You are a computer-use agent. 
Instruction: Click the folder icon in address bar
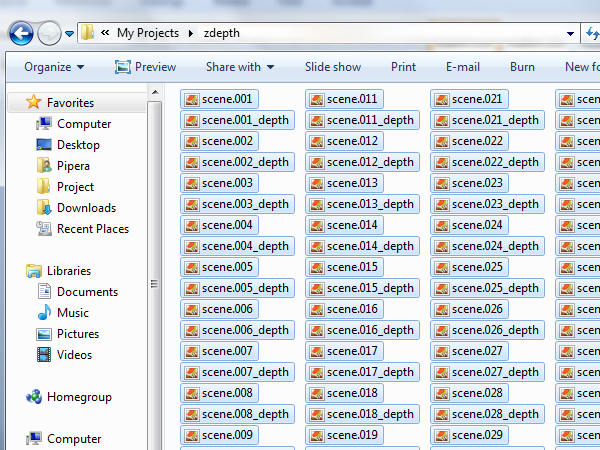(x=88, y=33)
